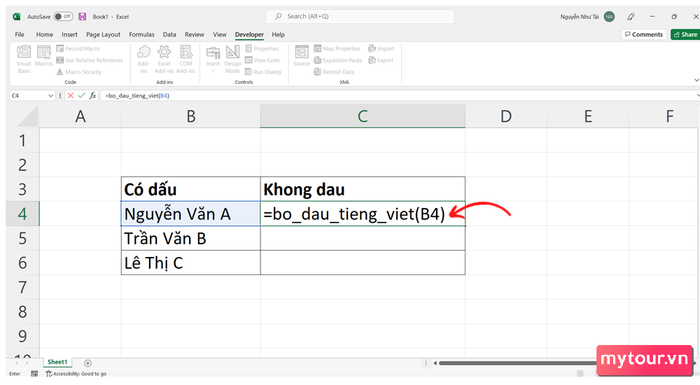The image size is (700, 385).
Task: Click View Code
Action: tap(262, 60)
